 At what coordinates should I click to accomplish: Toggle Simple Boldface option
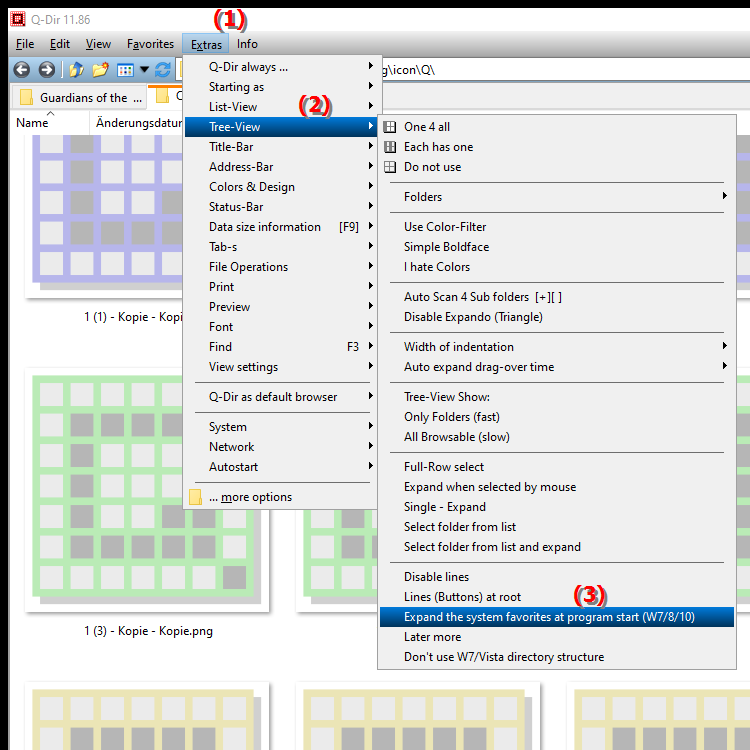557,247
